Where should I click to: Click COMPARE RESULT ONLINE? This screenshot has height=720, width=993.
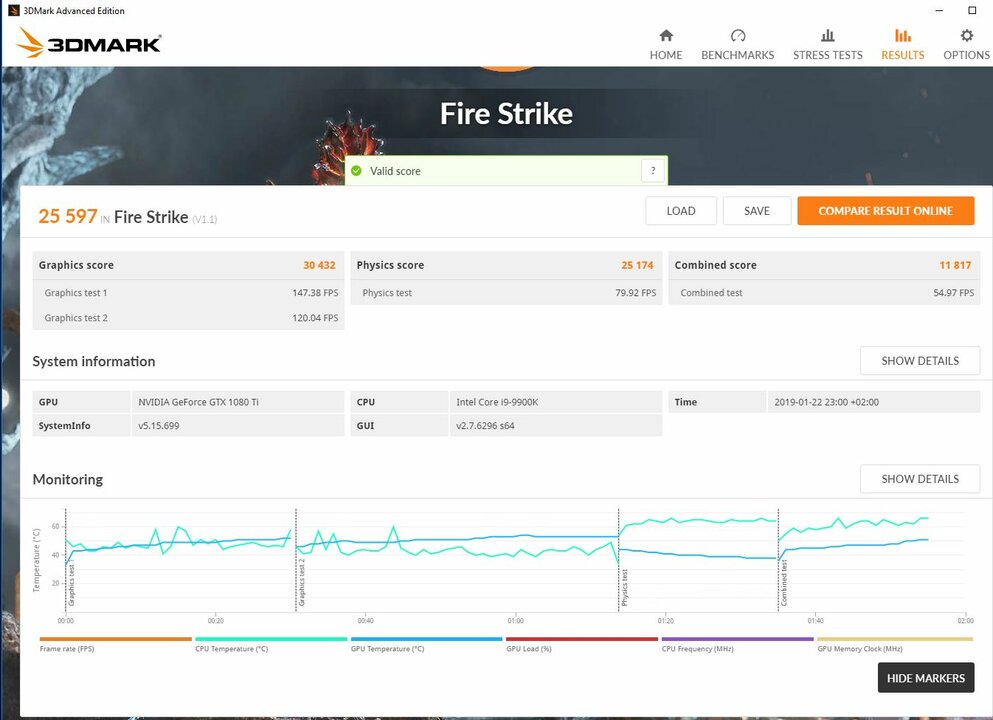coord(885,211)
